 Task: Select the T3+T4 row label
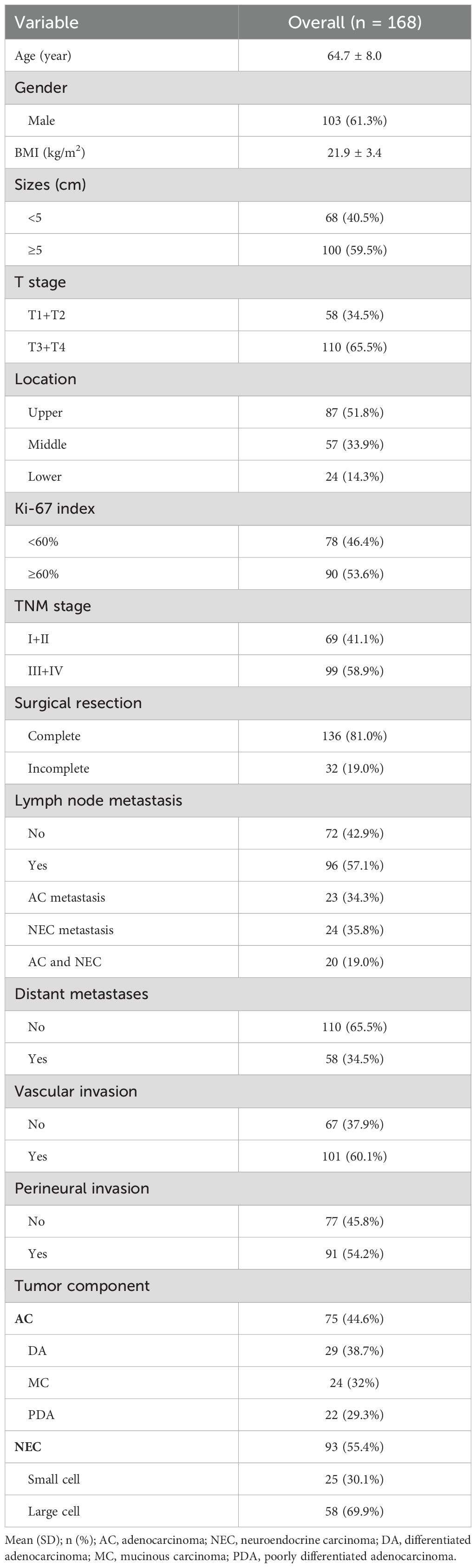point(46,348)
